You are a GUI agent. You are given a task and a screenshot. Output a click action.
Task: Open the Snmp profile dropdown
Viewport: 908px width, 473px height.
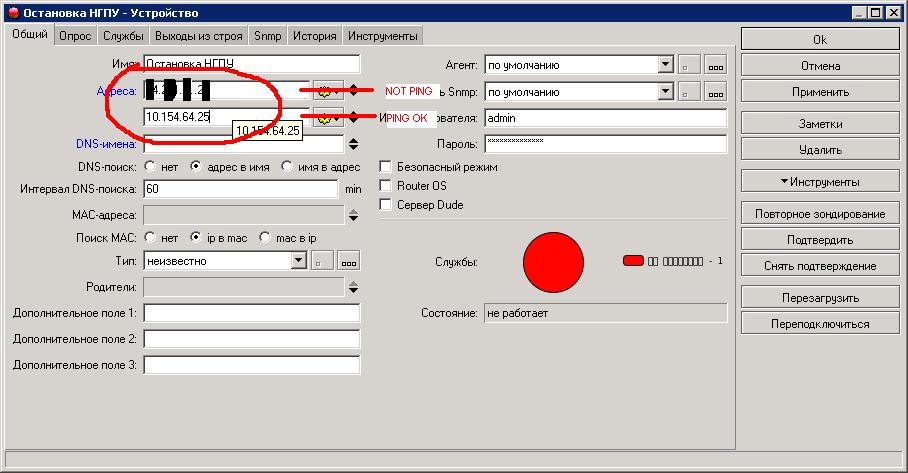tap(665, 91)
